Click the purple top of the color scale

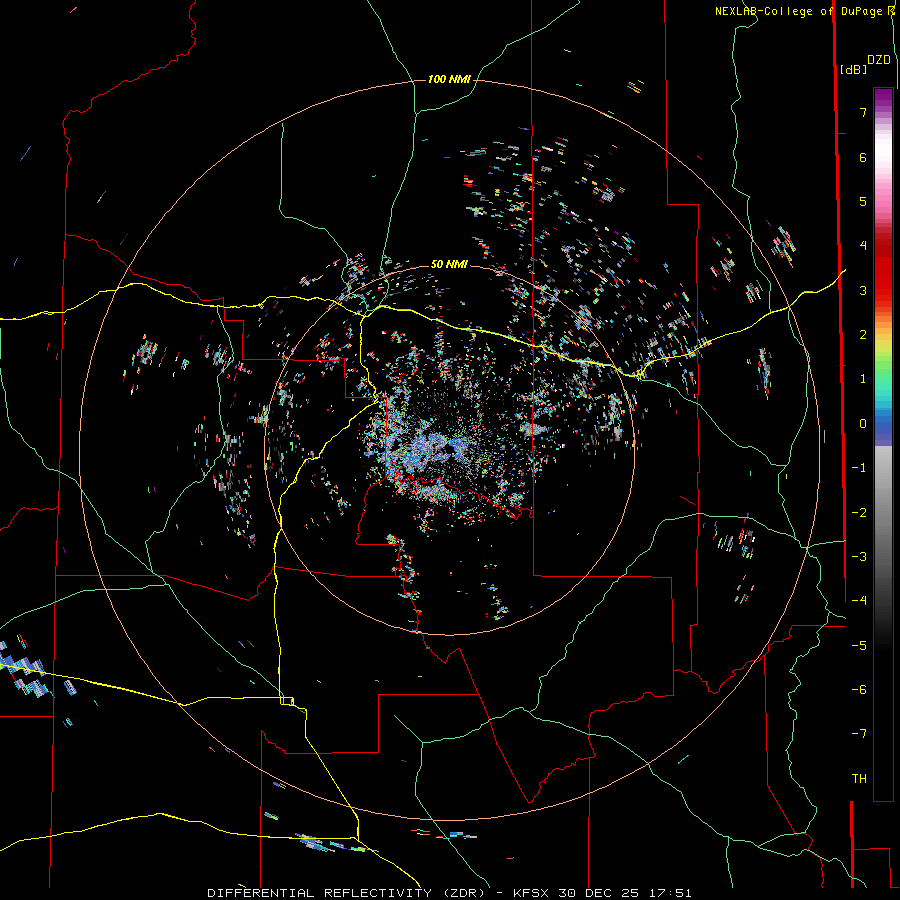883,99
